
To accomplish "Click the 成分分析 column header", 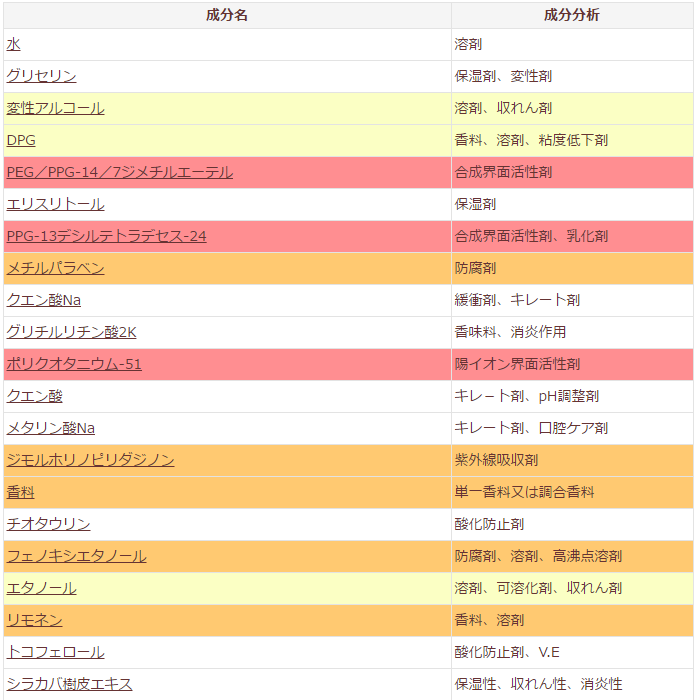I will (x=572, y=16).
